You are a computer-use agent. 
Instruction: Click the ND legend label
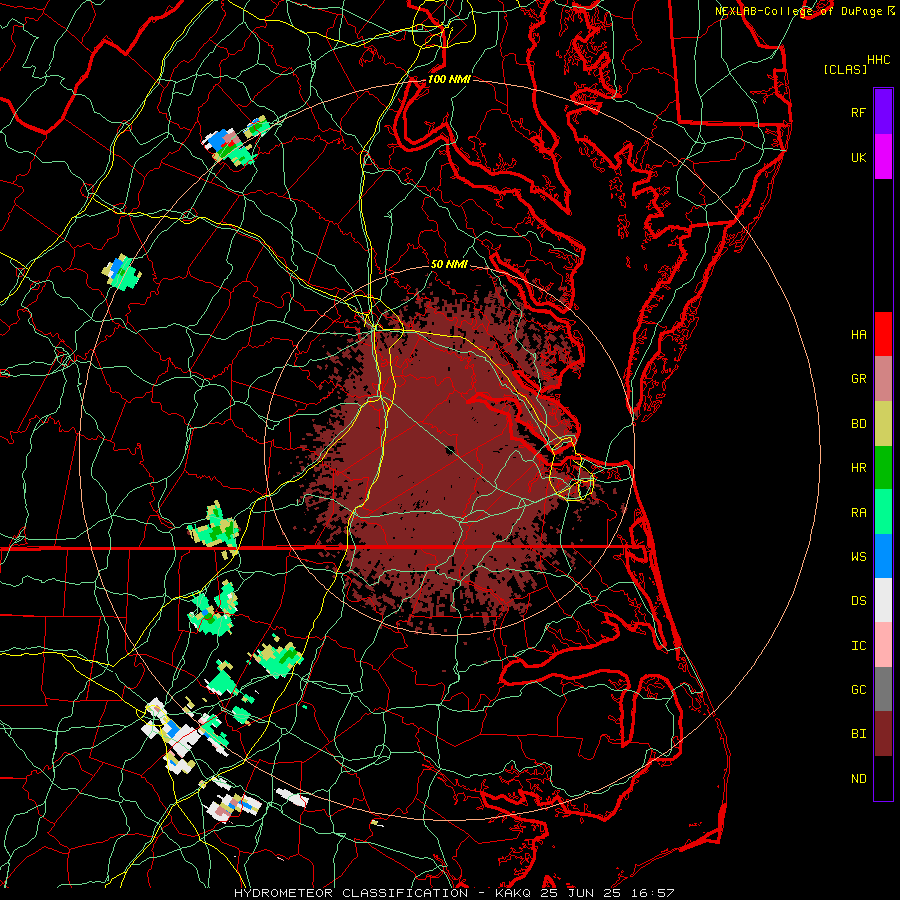coord(859,778)
